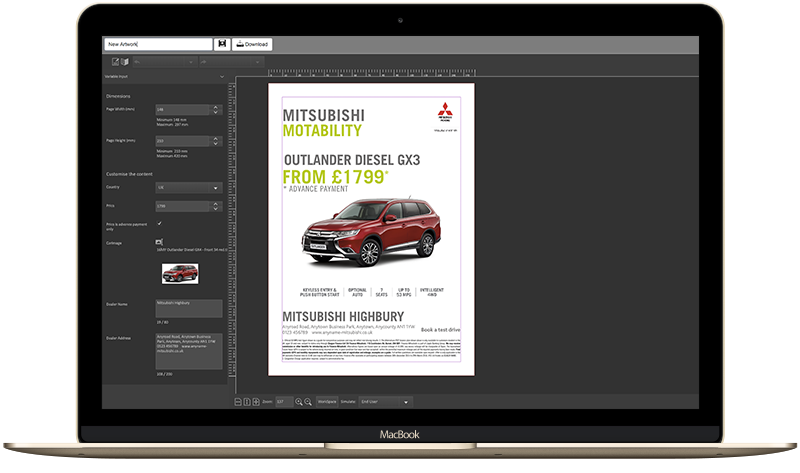Open the redo history dropdown
This screenshot has height=473, width=800.
pos(257,62)
